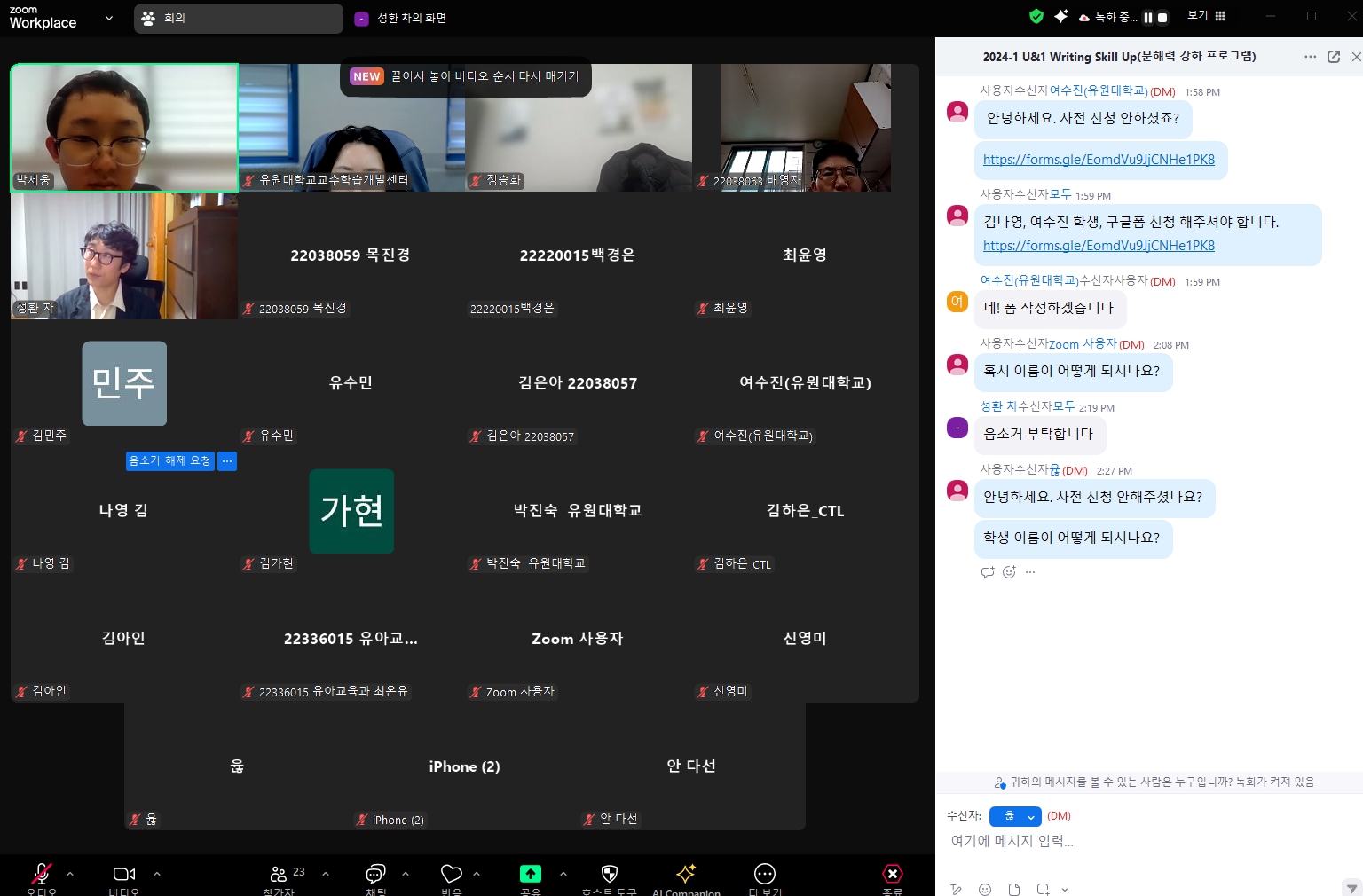Click the green encryption shield icon
1363x896 pixels.
click(x=1036, y=16)
